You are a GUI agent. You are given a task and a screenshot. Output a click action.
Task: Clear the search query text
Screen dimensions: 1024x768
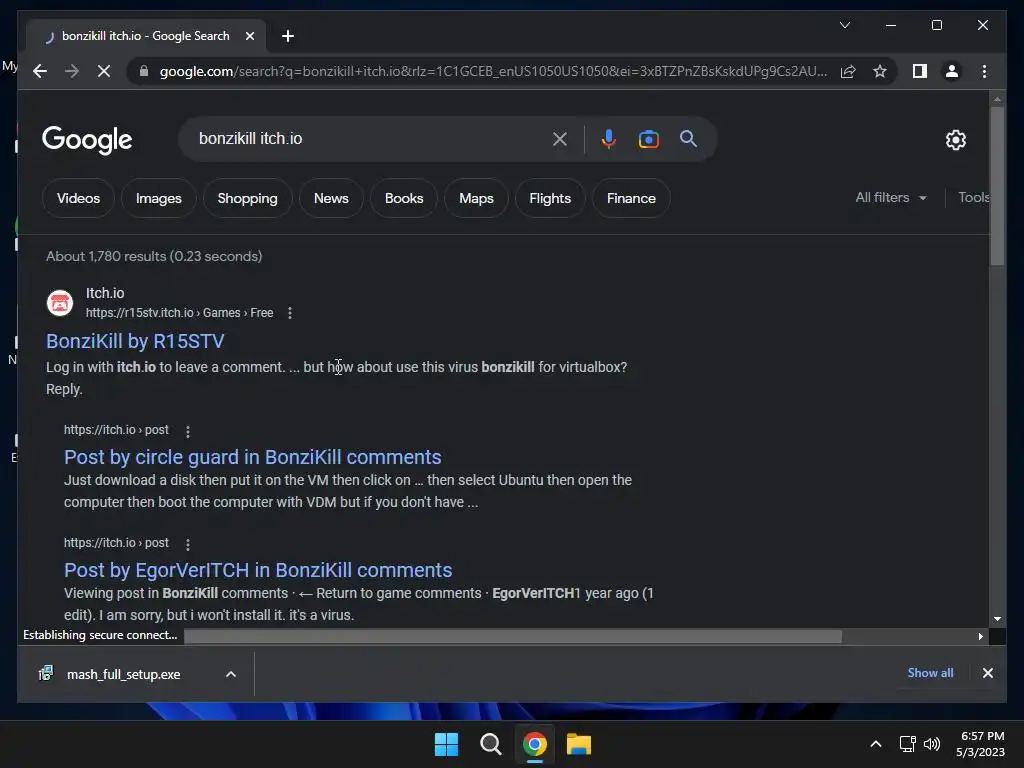(560, 138)
